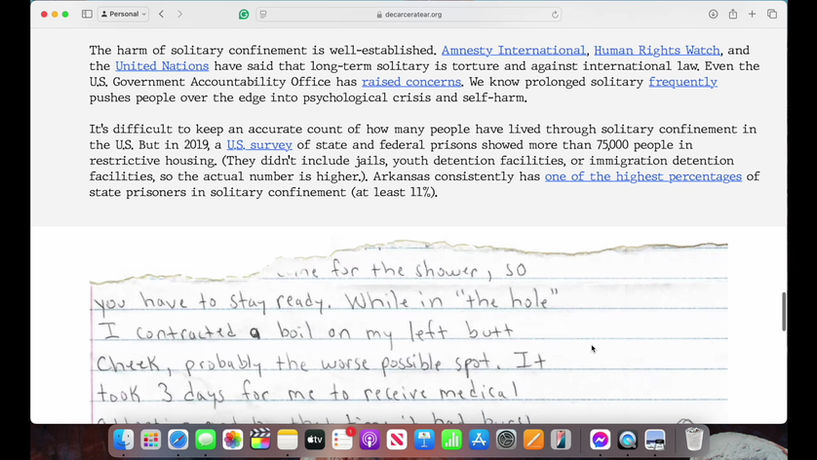817x460 pixels.
Task: Open the raised concerns link
Action: tap(411, 82)
